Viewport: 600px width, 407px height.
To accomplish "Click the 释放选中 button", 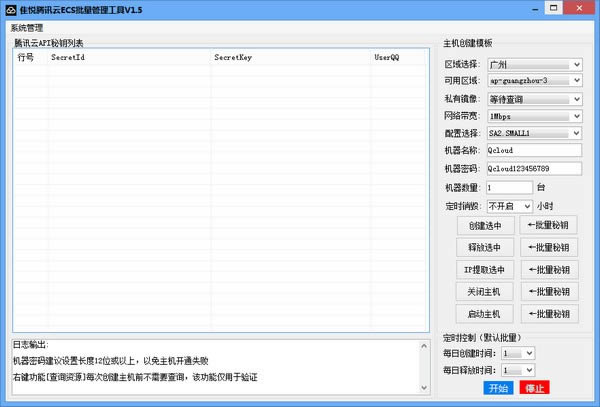I will 485,248.
